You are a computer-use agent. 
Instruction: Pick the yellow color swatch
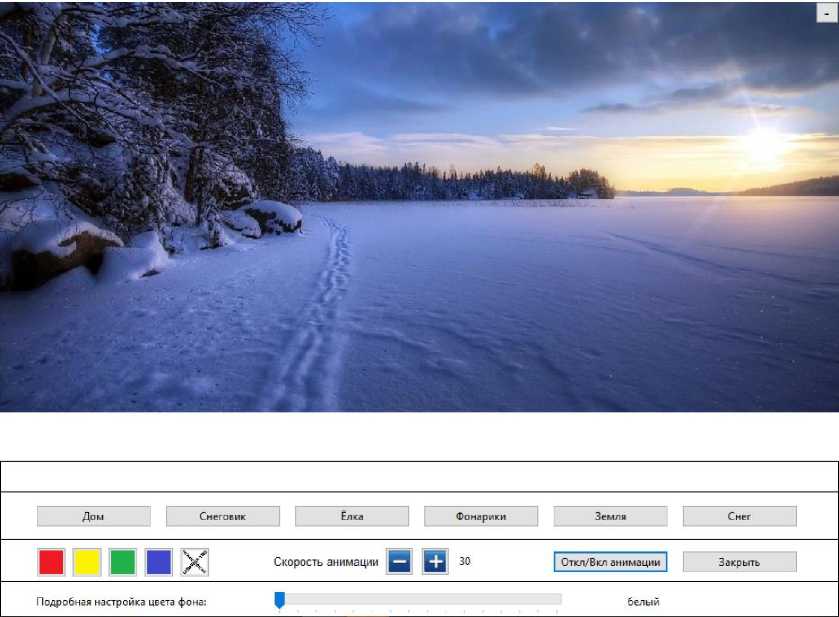[87, 562]
